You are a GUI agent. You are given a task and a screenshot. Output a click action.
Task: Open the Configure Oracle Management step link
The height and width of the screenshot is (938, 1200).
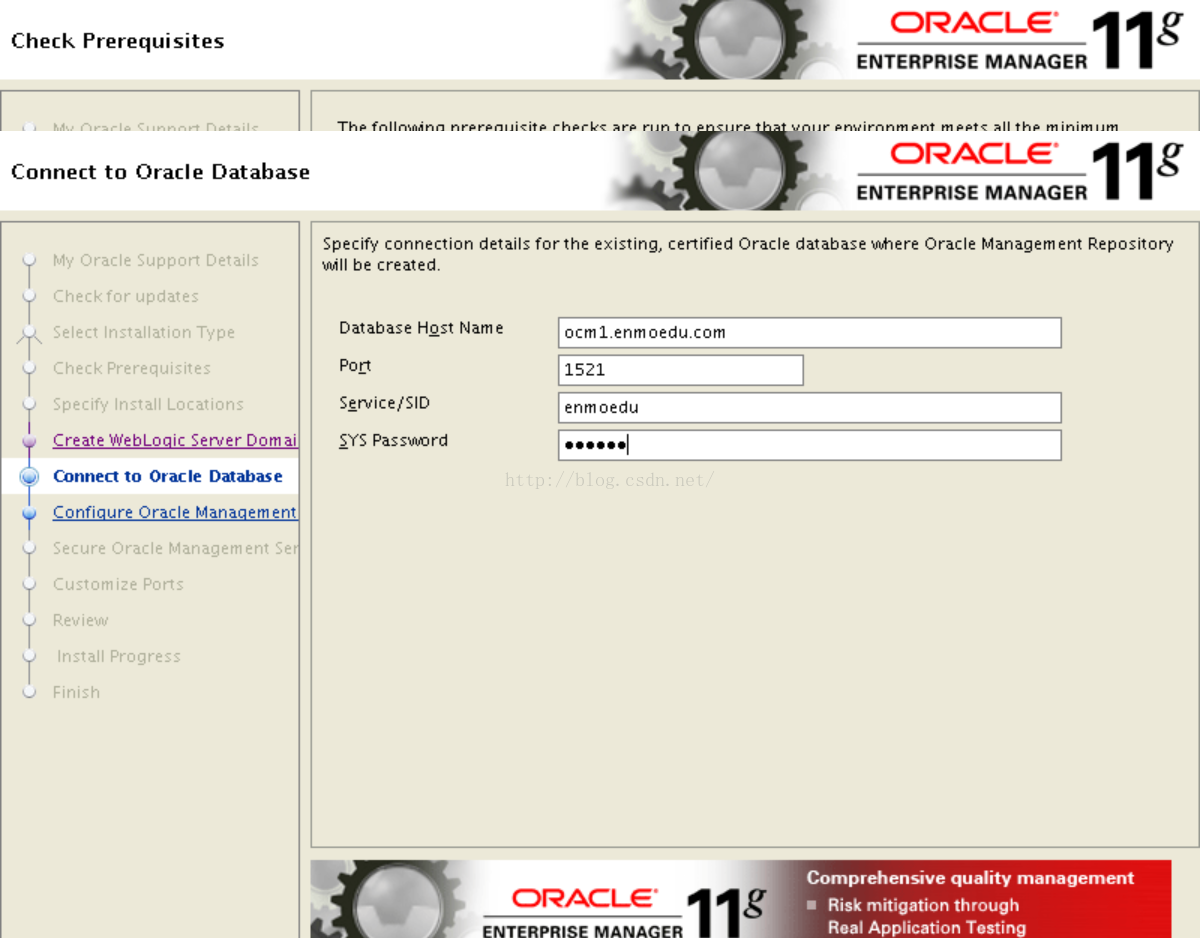coord(175,512)
